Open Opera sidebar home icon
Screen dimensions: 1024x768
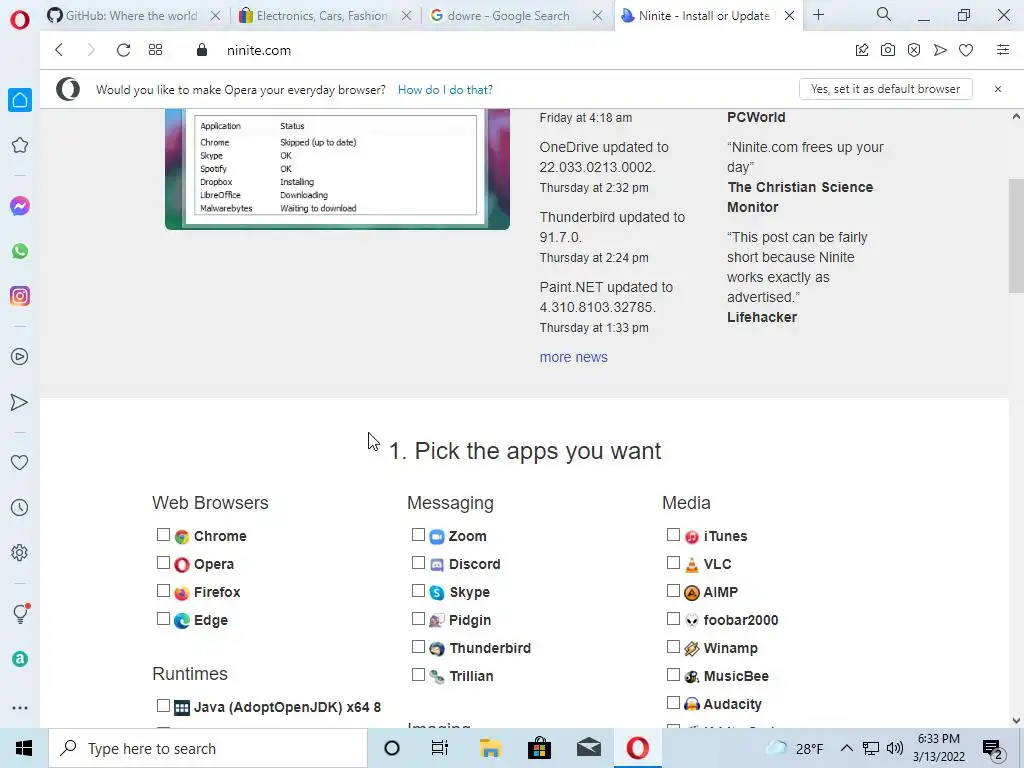click(20, 100)
